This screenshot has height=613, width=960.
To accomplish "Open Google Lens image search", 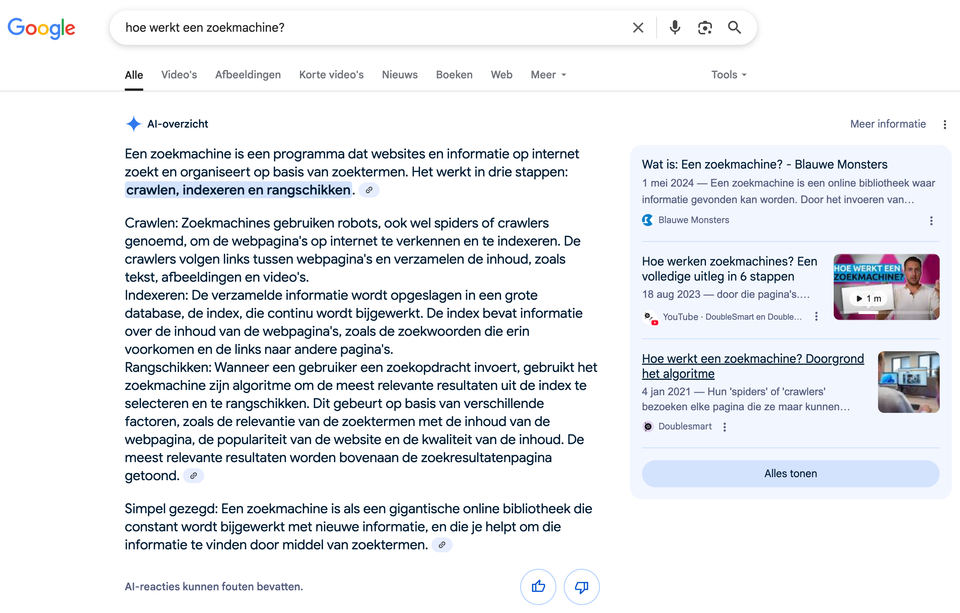I will pos(705,27).
